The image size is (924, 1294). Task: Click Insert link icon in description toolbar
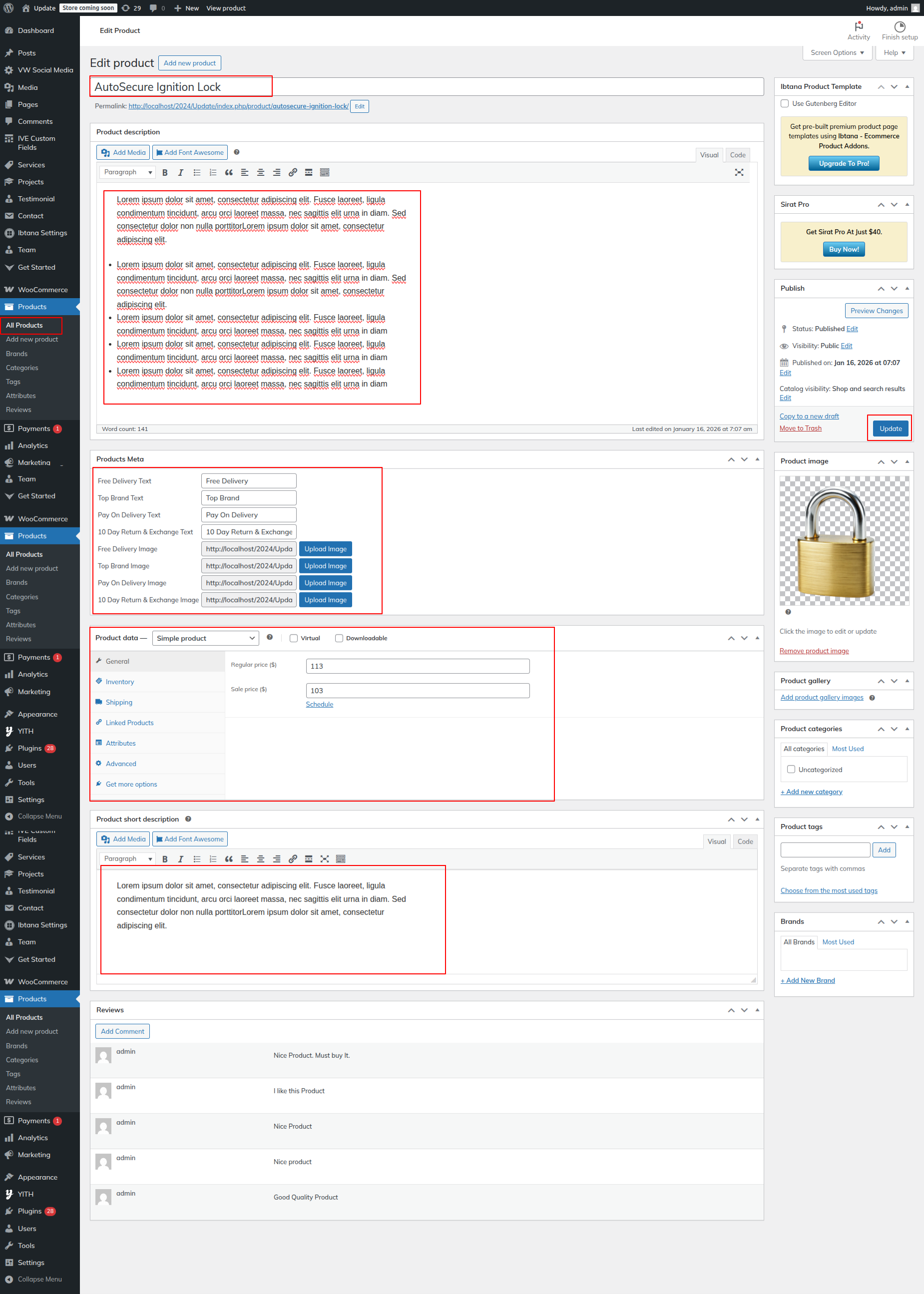tap(293, 172)
